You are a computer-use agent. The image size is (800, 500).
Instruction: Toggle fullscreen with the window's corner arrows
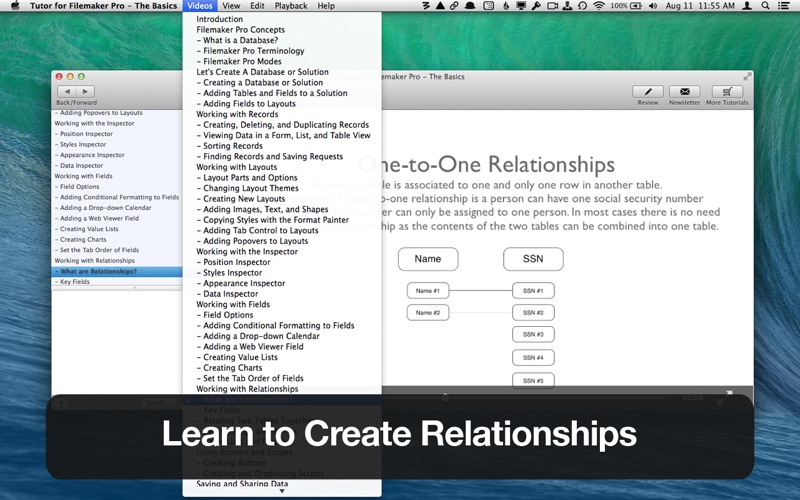pos(747,77)
